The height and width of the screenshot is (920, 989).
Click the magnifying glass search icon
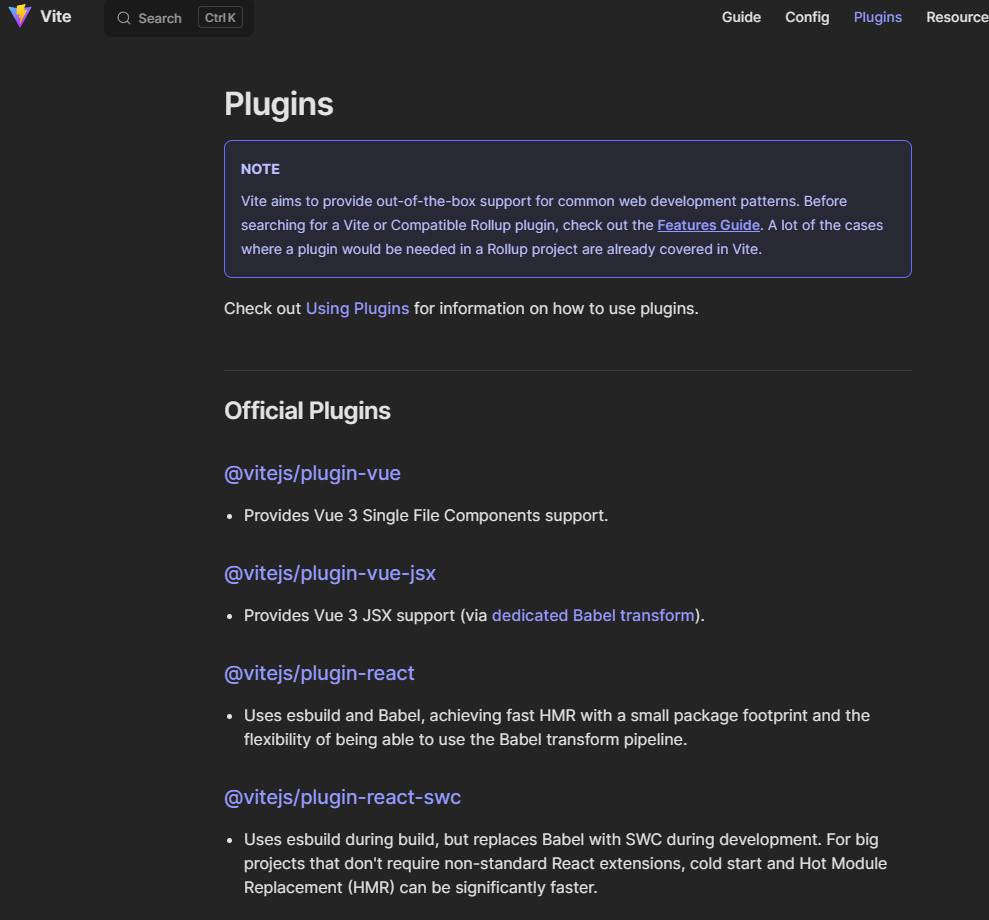coord(124,18)
